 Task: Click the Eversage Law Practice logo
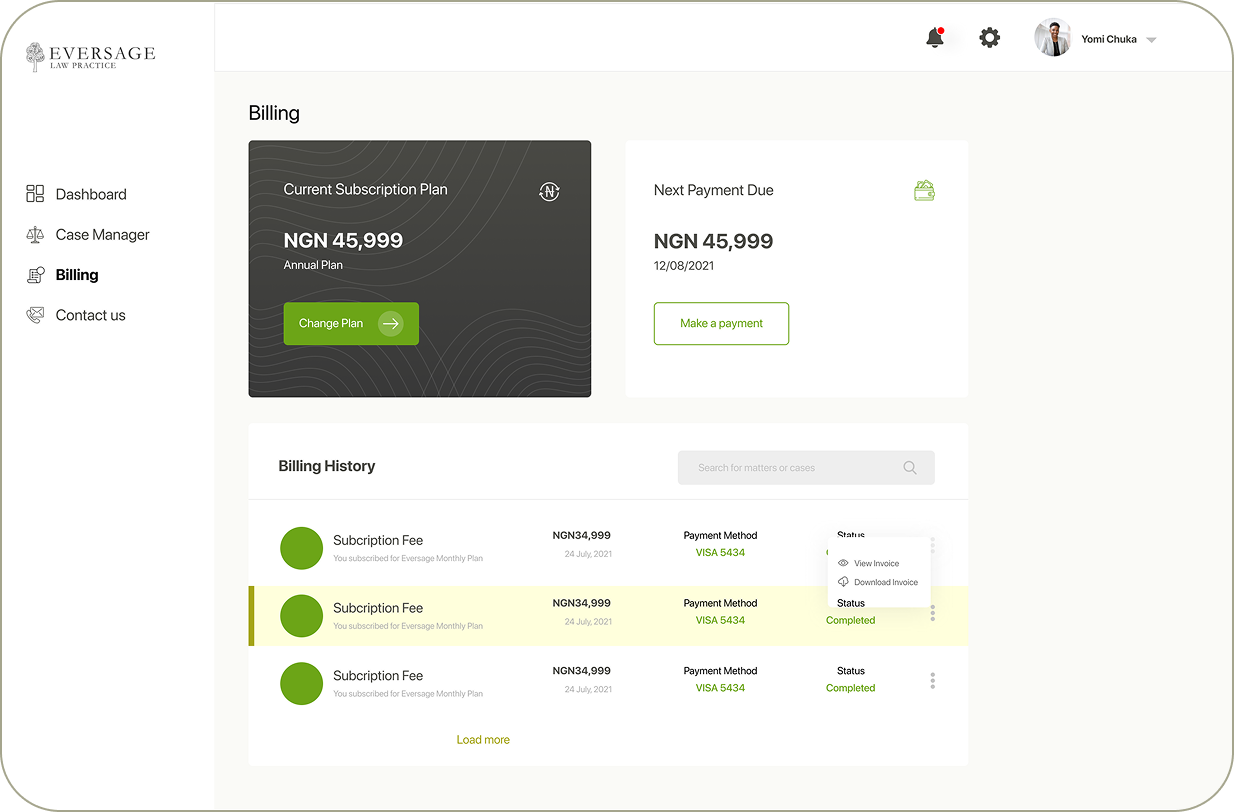pyautogui.click(x=90, y=57)
